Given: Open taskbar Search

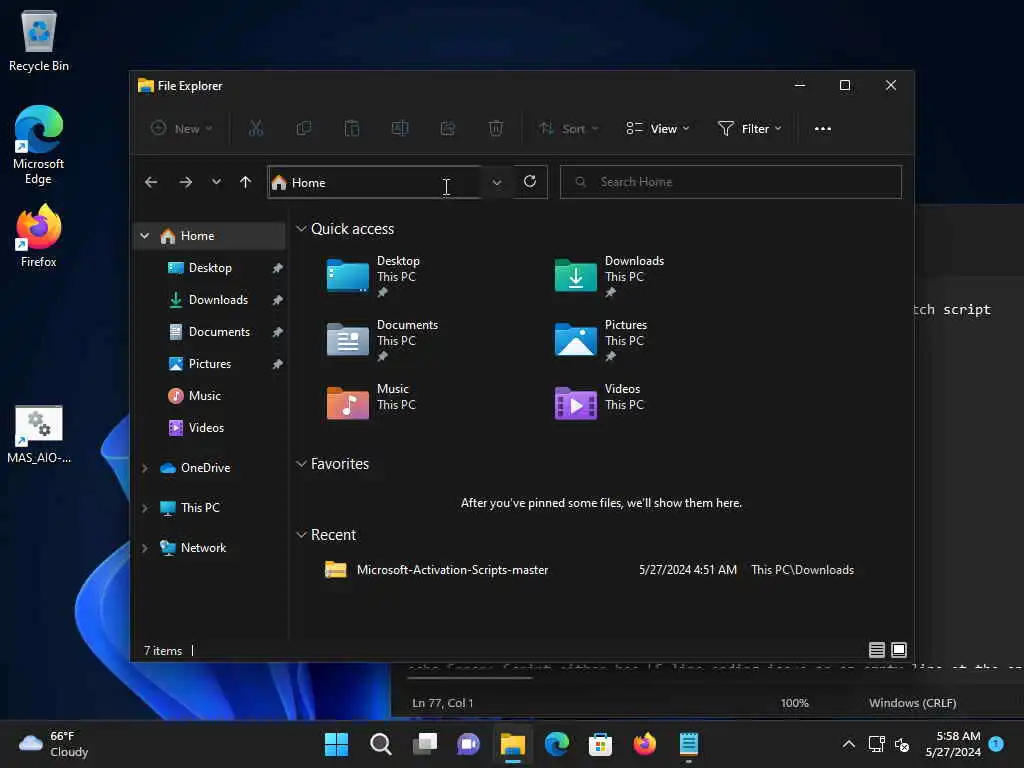Looking at the screenshot, I should 381,744.
